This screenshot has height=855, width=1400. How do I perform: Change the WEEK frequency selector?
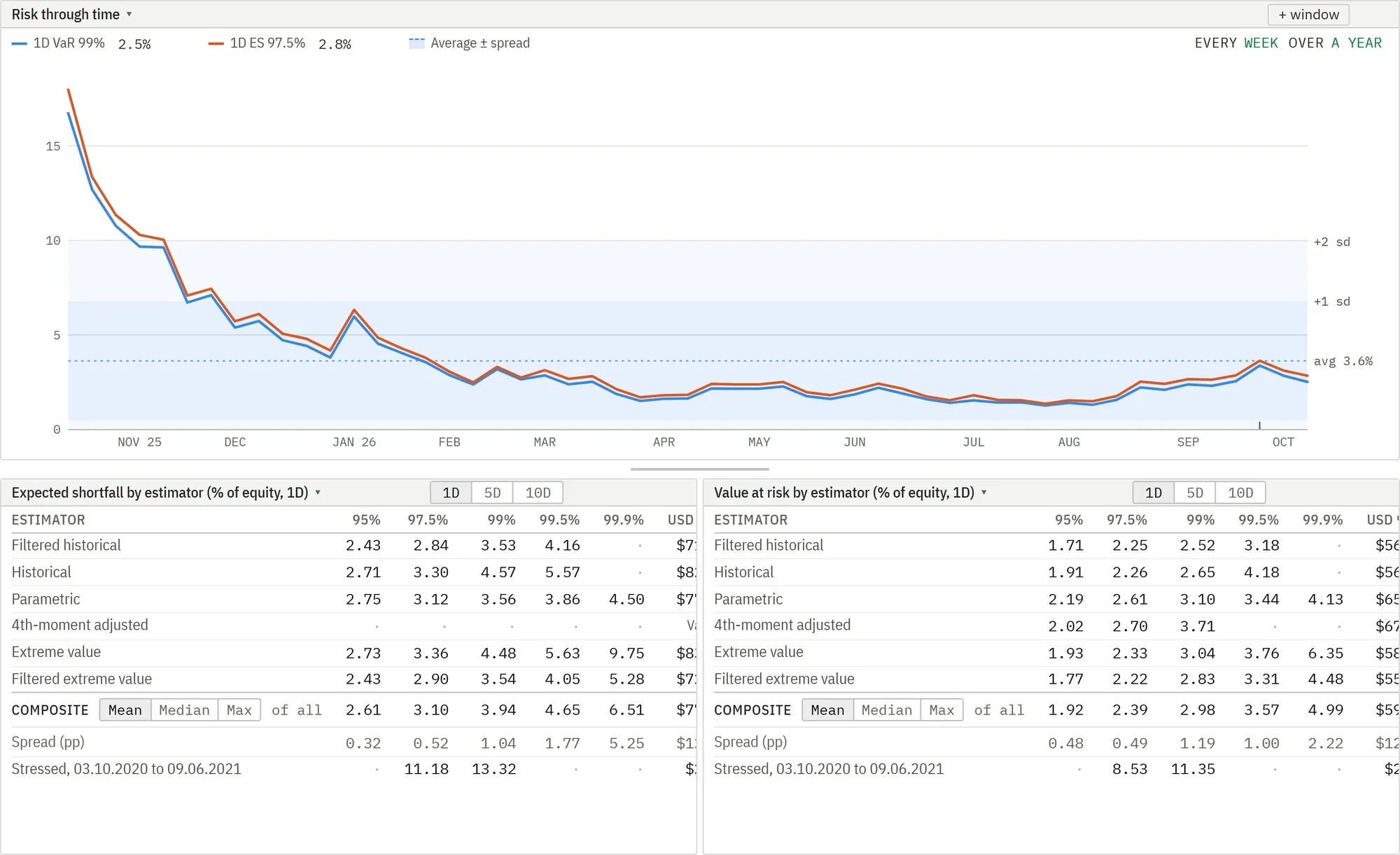point(1261,43)
